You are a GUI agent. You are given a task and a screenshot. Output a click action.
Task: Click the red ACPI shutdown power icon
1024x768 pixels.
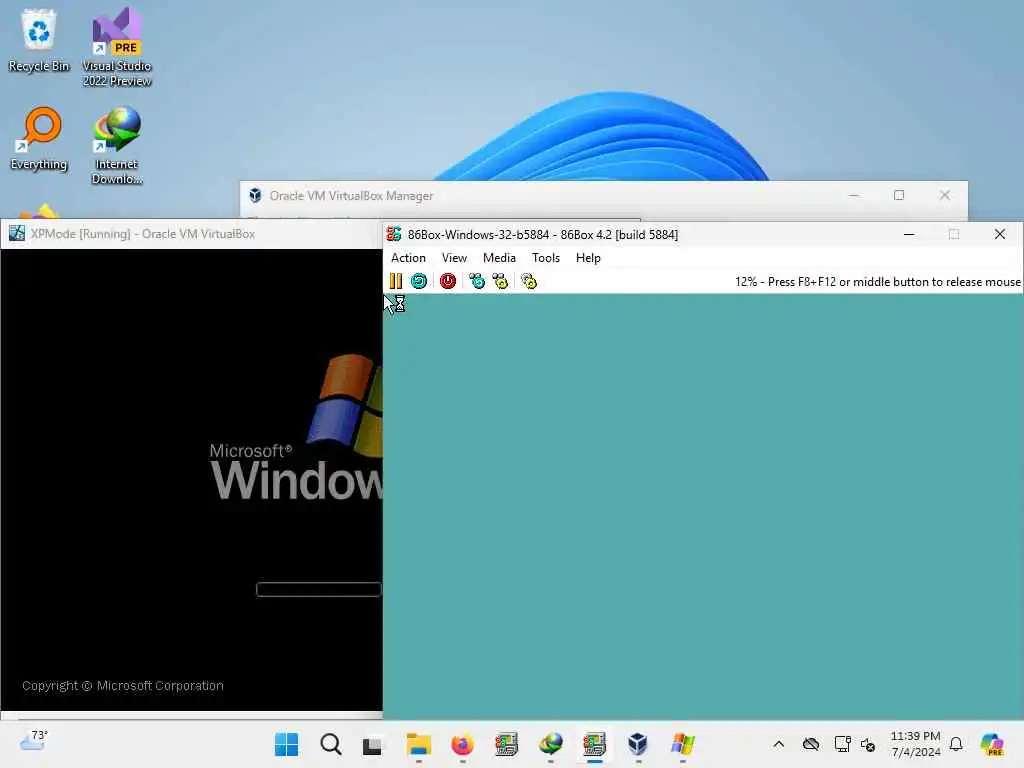[x=448, y=281]
